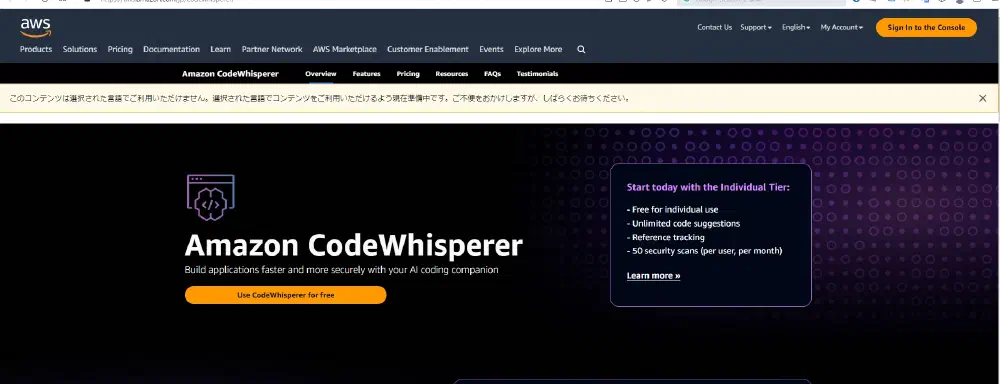Expand the My Account dropdown

[x=841, y=27]
